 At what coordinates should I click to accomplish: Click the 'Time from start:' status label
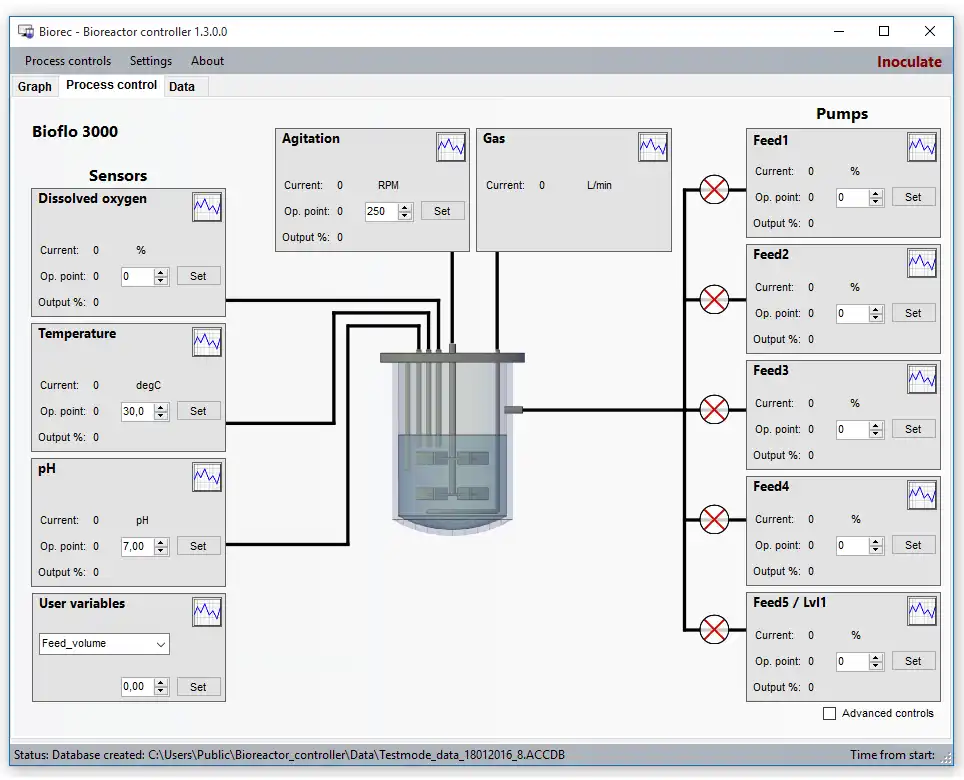[x=892, y=755]
